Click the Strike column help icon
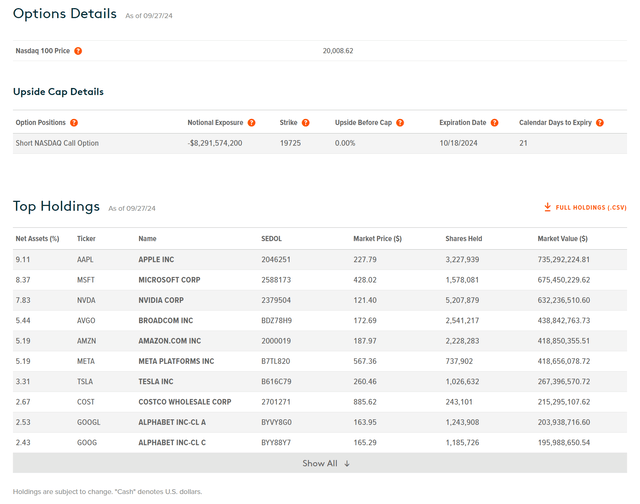The image size is (640, 504). [305, 123]
